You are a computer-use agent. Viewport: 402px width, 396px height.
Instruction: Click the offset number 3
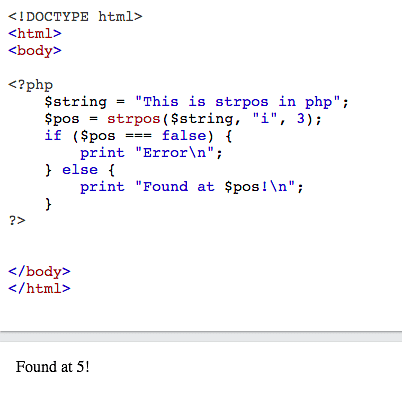click(x=301, y=118)
